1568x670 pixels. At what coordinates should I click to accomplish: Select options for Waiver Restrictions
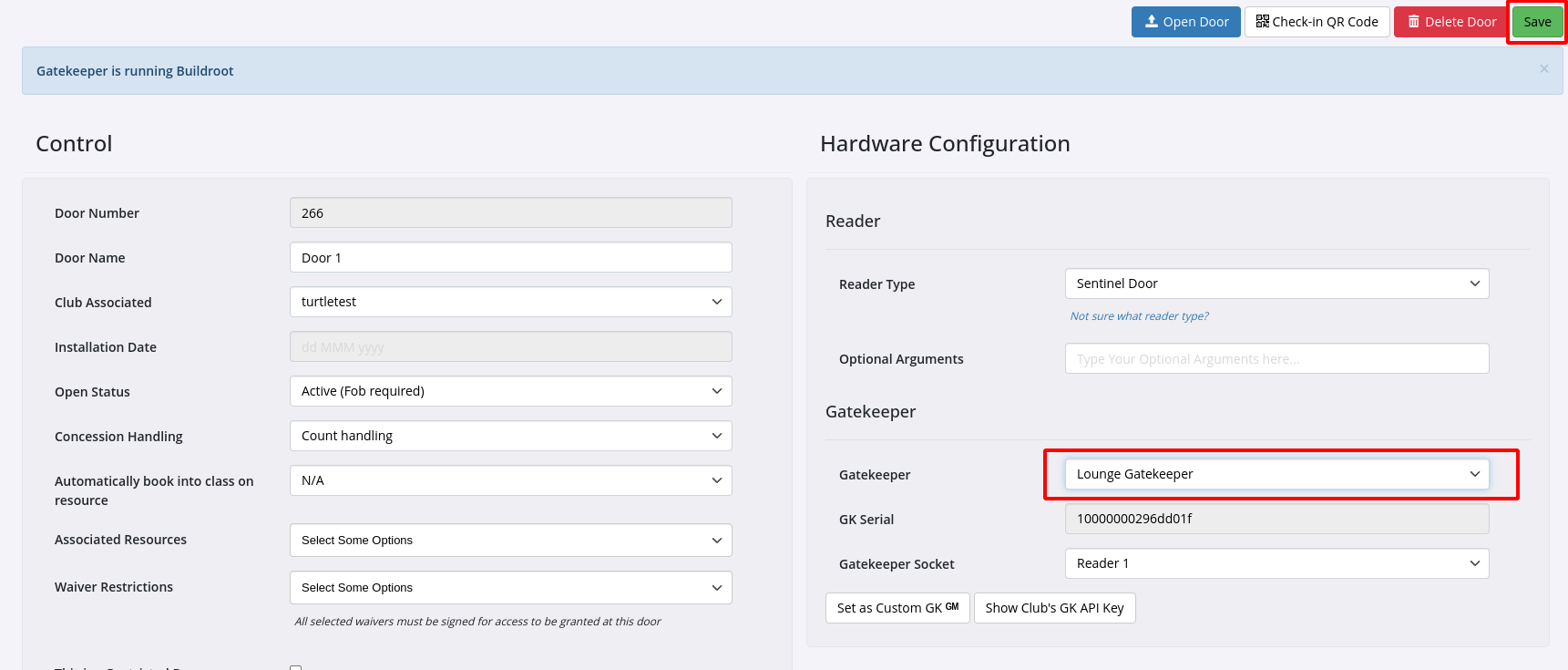click(510, 588)
